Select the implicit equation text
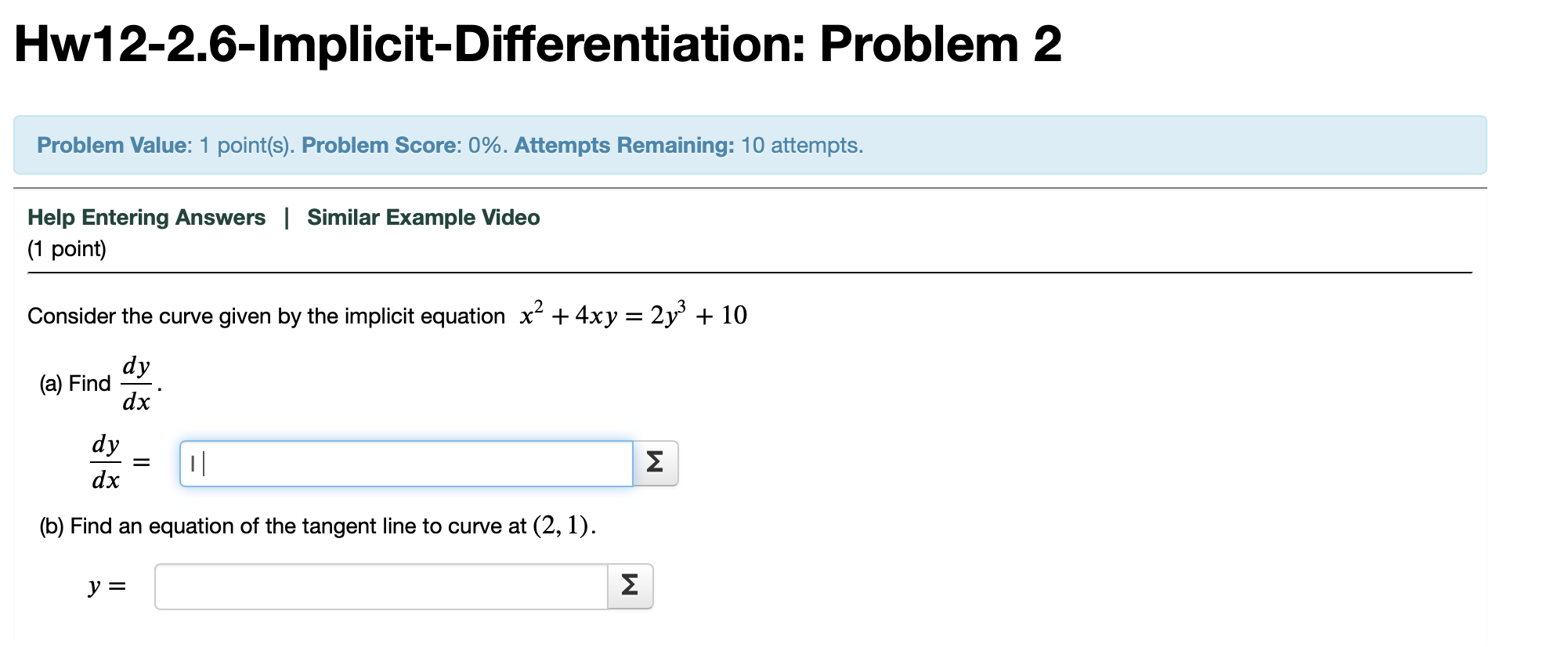The height and width of the screenshot is (647, 1568). click(633, 313)
